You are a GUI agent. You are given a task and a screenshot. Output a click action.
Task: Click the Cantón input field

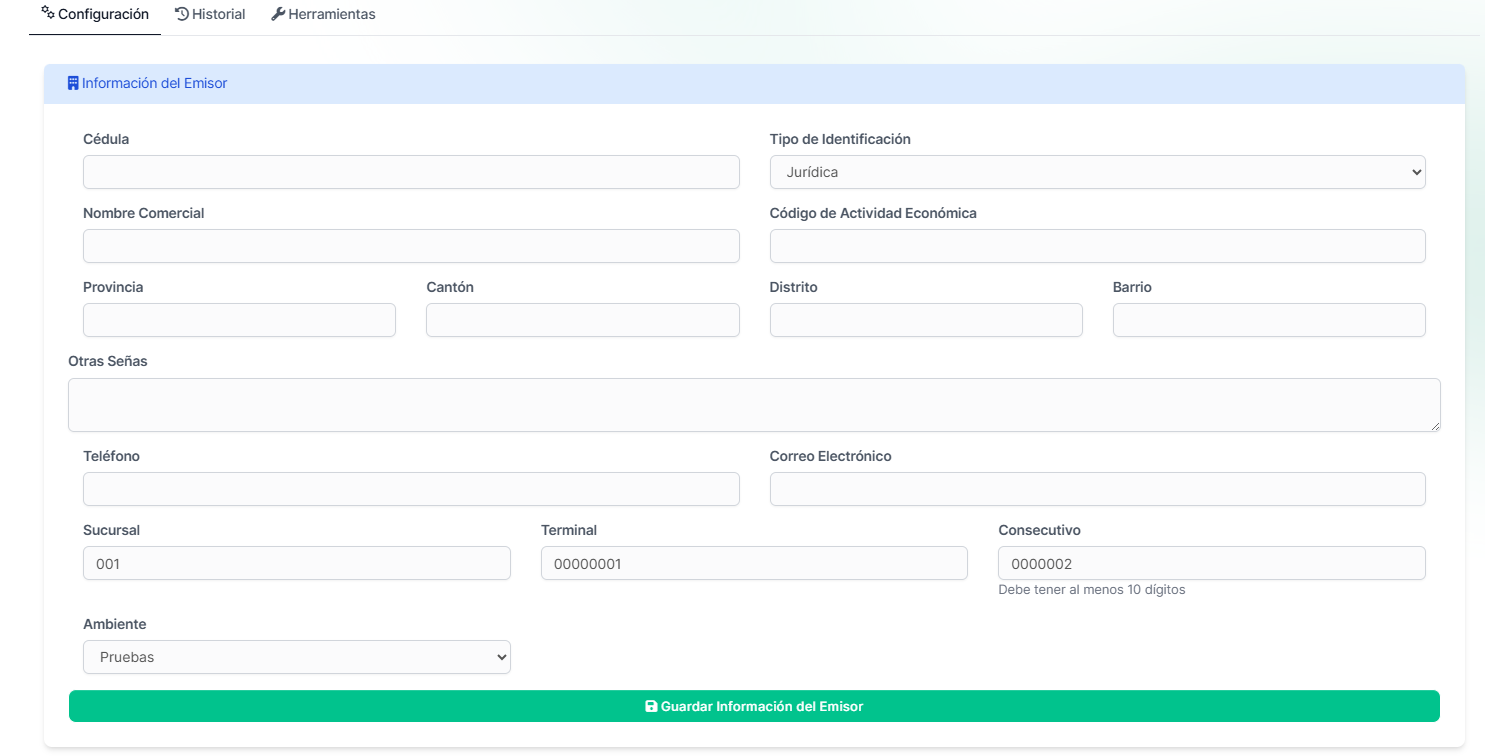click(582, 320)
